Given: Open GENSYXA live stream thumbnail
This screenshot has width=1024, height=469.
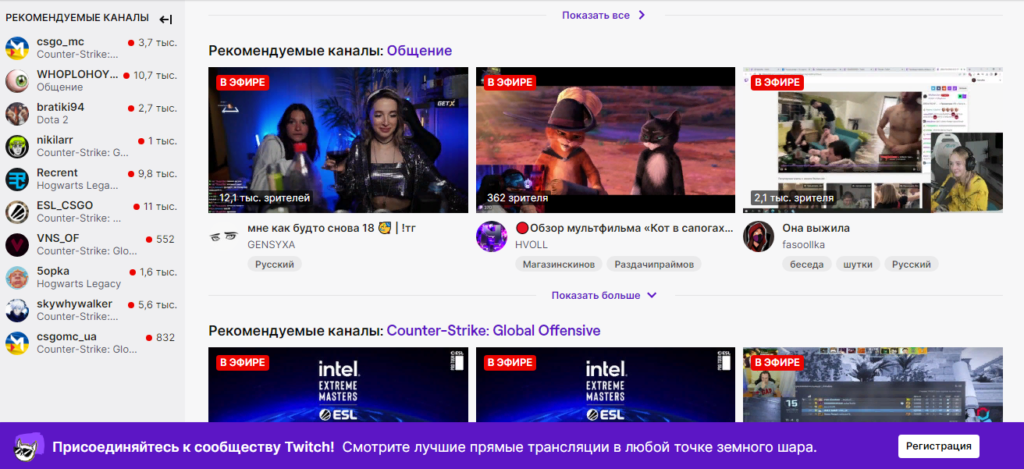Looking at the screenshot, I should (338, 140).
